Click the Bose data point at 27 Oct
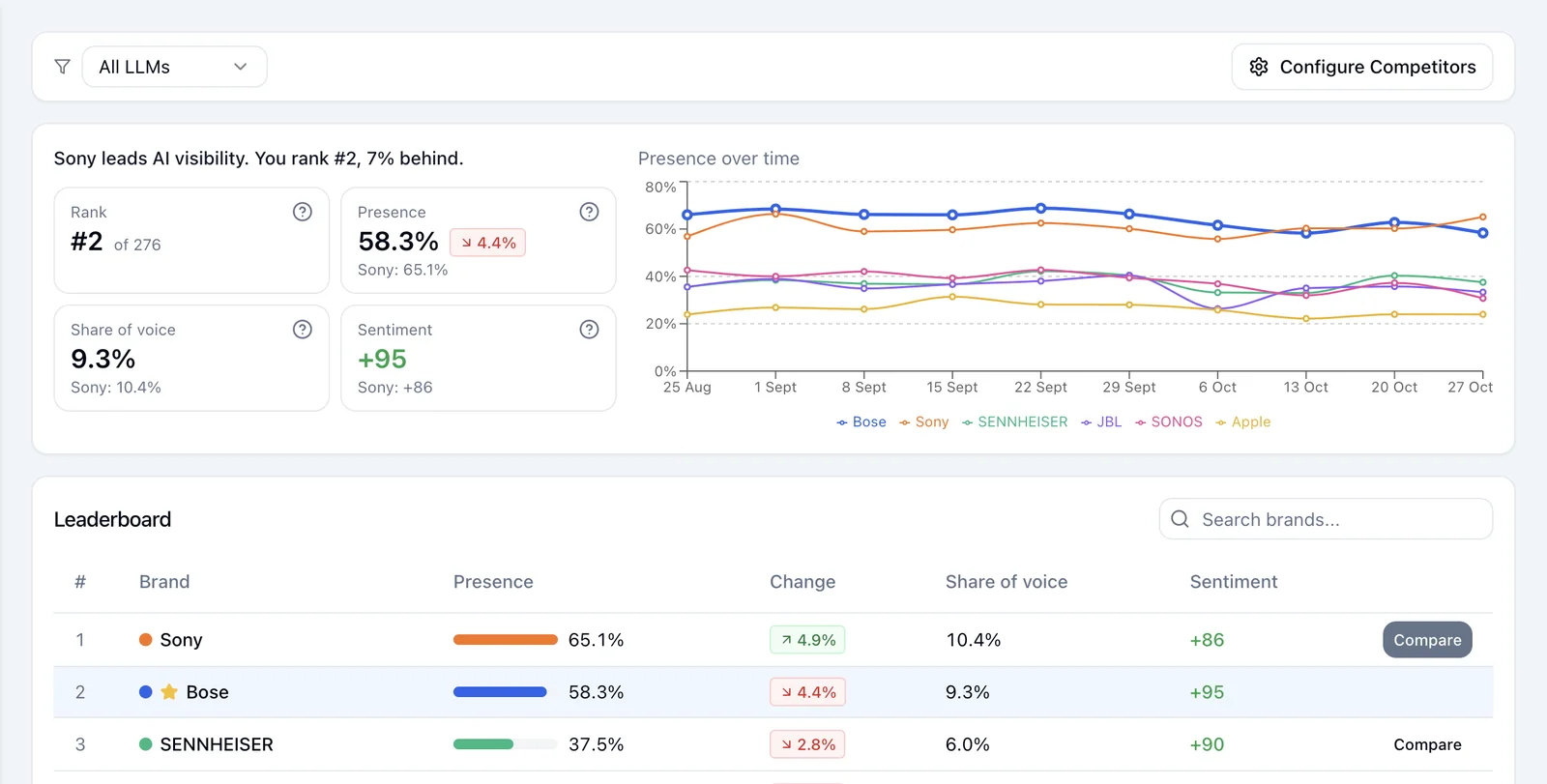Screen dimensions: 1547x784 [x=1483, y=233]
